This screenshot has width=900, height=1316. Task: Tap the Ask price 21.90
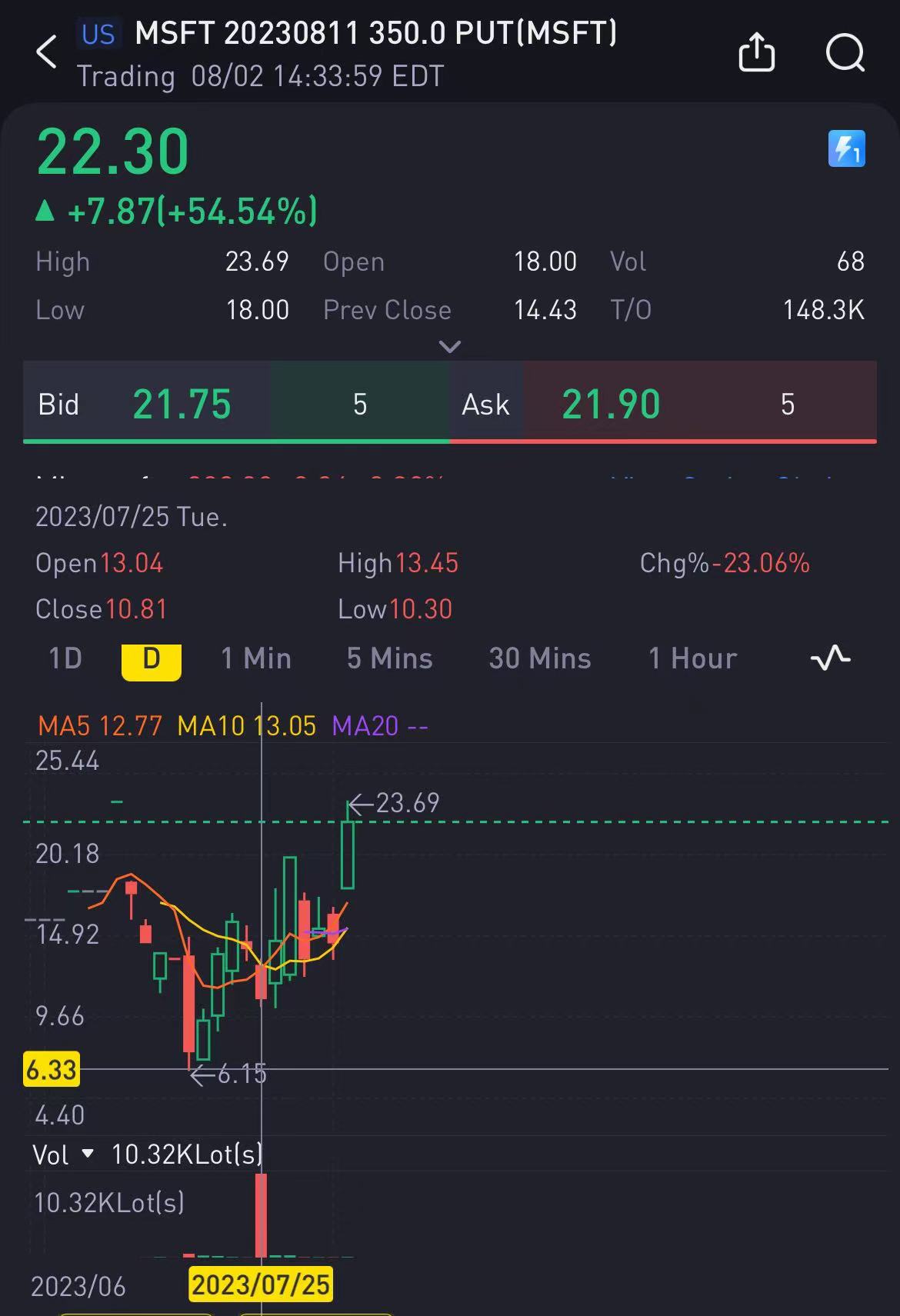pos(612,404)
